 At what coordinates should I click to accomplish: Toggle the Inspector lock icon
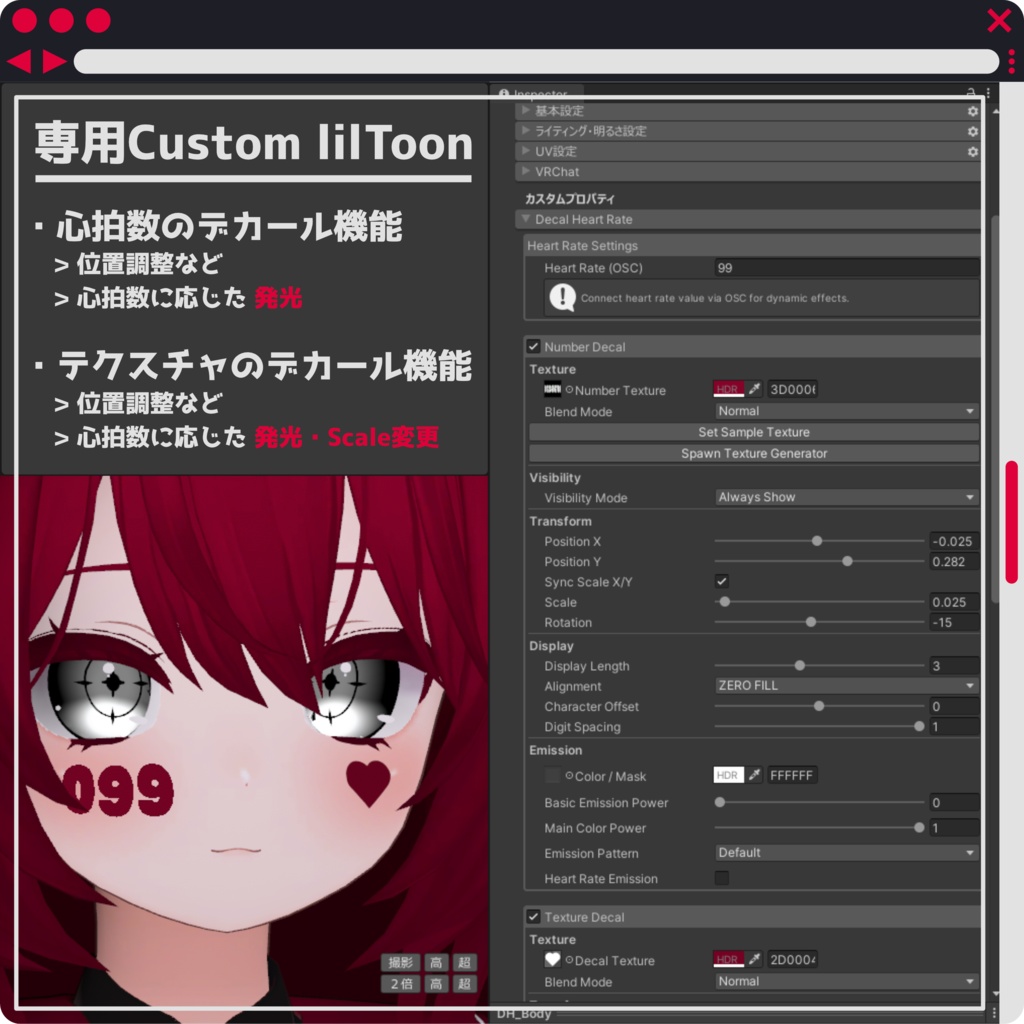[x=971, y=92]
